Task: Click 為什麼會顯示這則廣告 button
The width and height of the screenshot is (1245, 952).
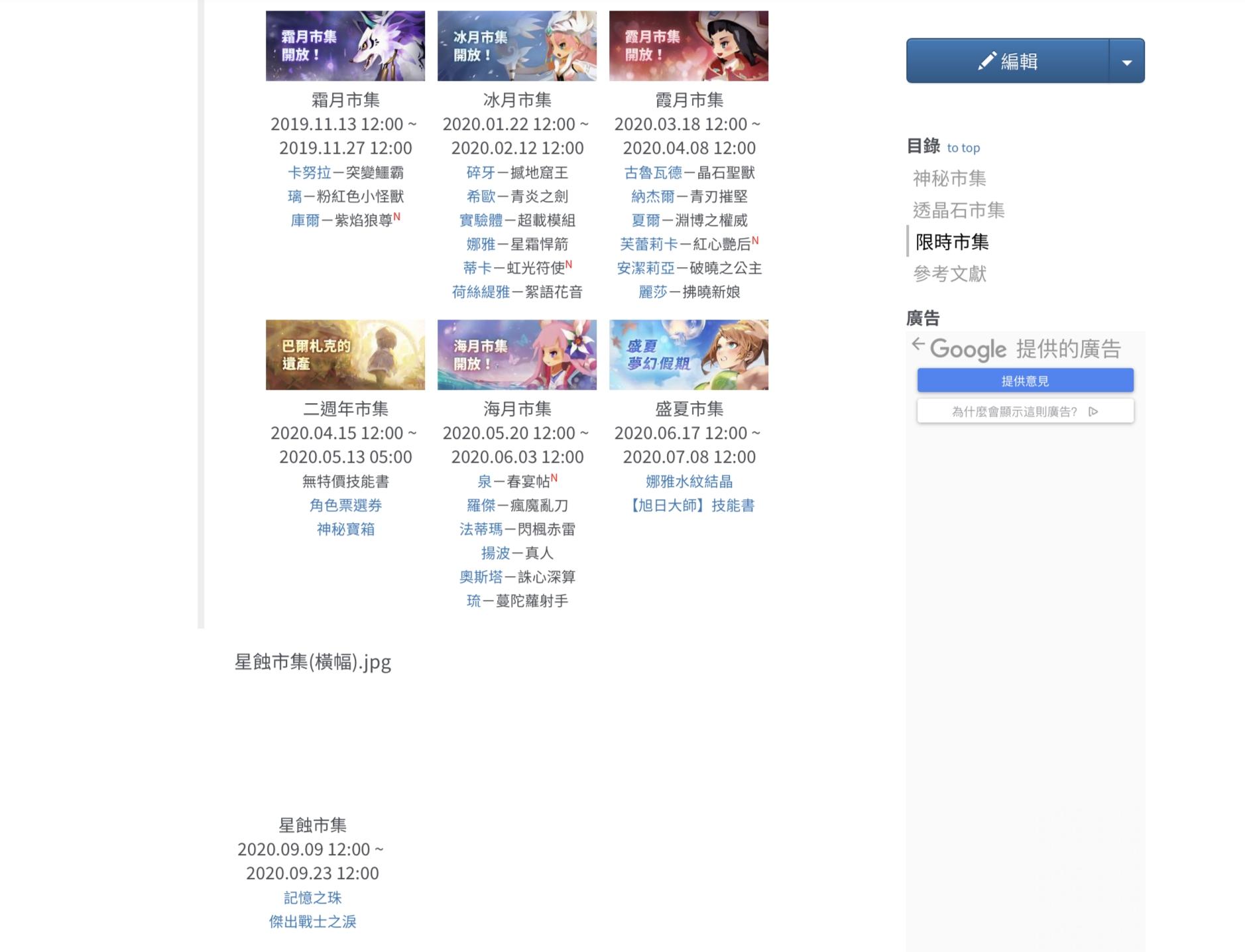Action: (x=1026, y=411)
